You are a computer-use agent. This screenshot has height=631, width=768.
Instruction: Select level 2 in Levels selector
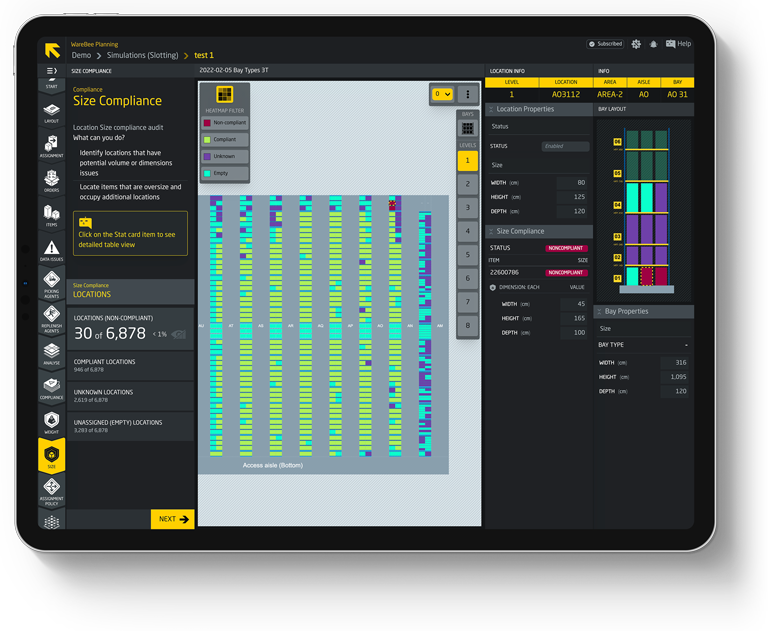point(468,184)
